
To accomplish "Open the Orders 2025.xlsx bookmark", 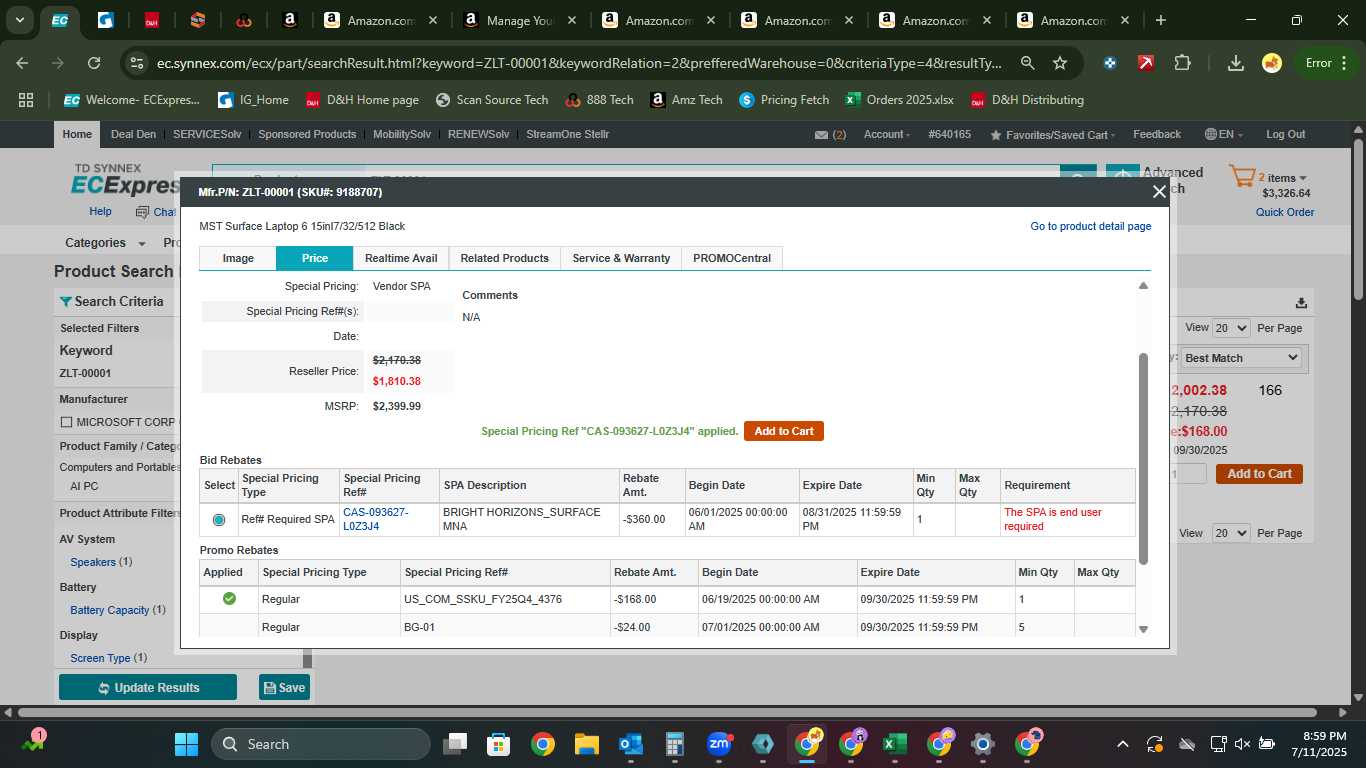I will (x=899, y=100).
